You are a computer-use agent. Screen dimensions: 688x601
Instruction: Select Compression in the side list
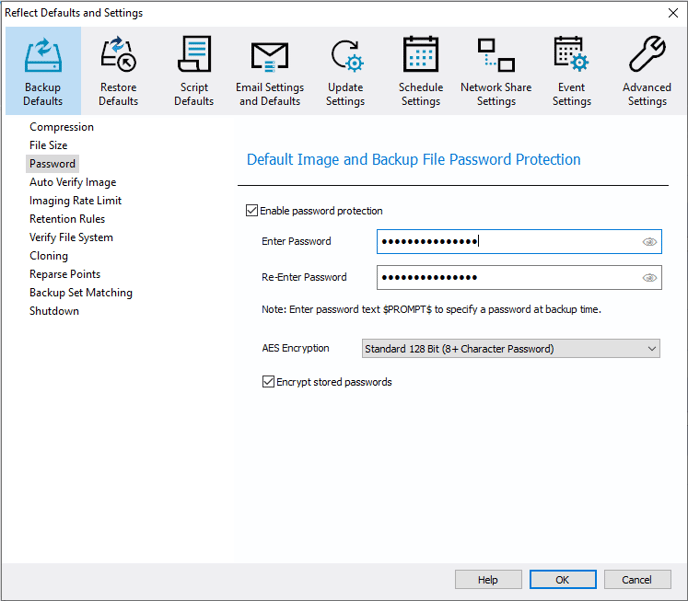(x=61, y=127)
